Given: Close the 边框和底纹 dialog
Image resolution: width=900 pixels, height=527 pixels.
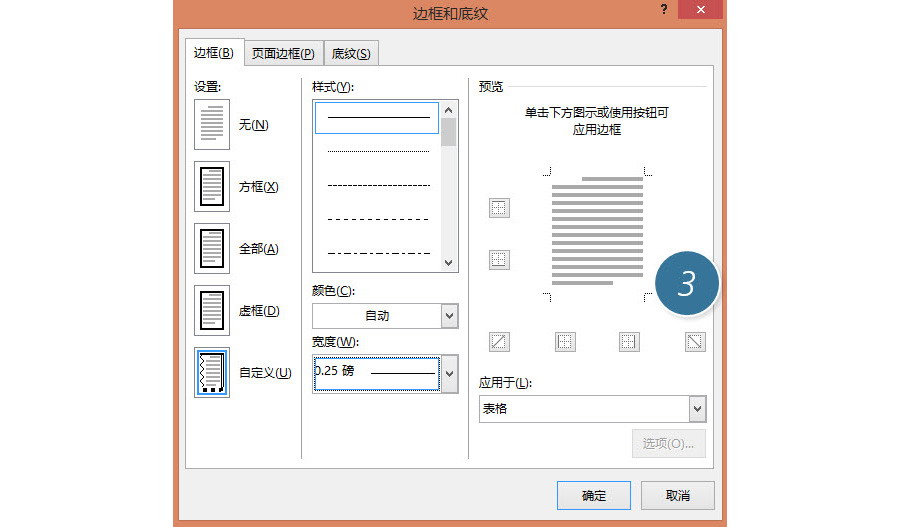Looking at the screenshot, I should tap(701, 9).
